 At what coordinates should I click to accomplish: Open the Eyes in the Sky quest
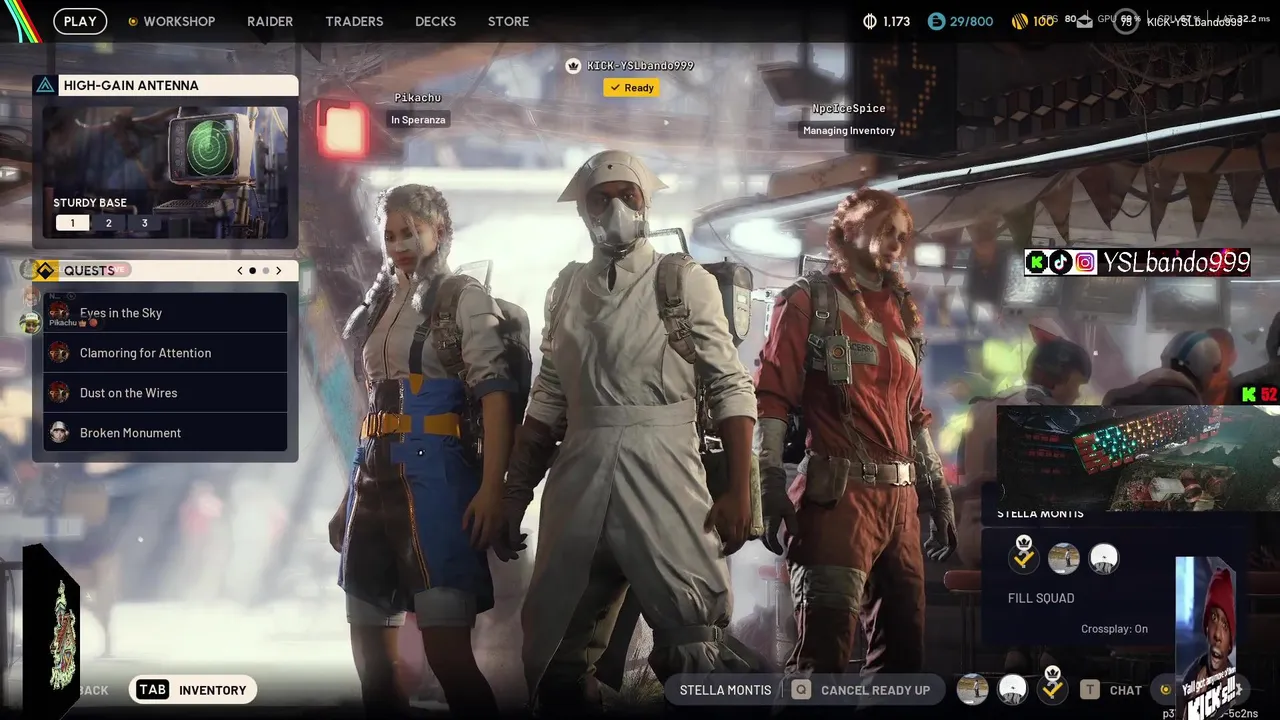(165, 313)
